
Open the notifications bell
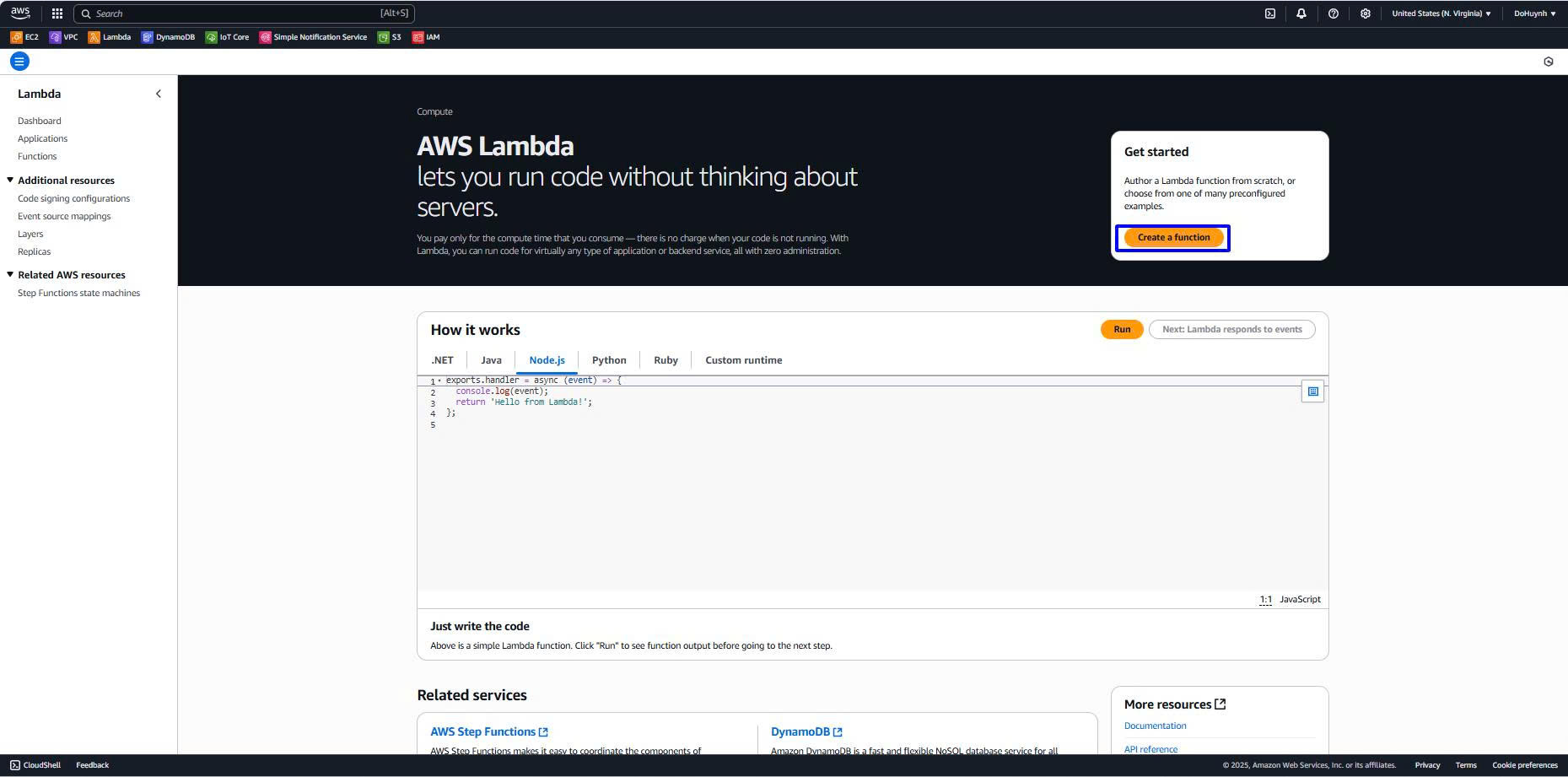1301,13
